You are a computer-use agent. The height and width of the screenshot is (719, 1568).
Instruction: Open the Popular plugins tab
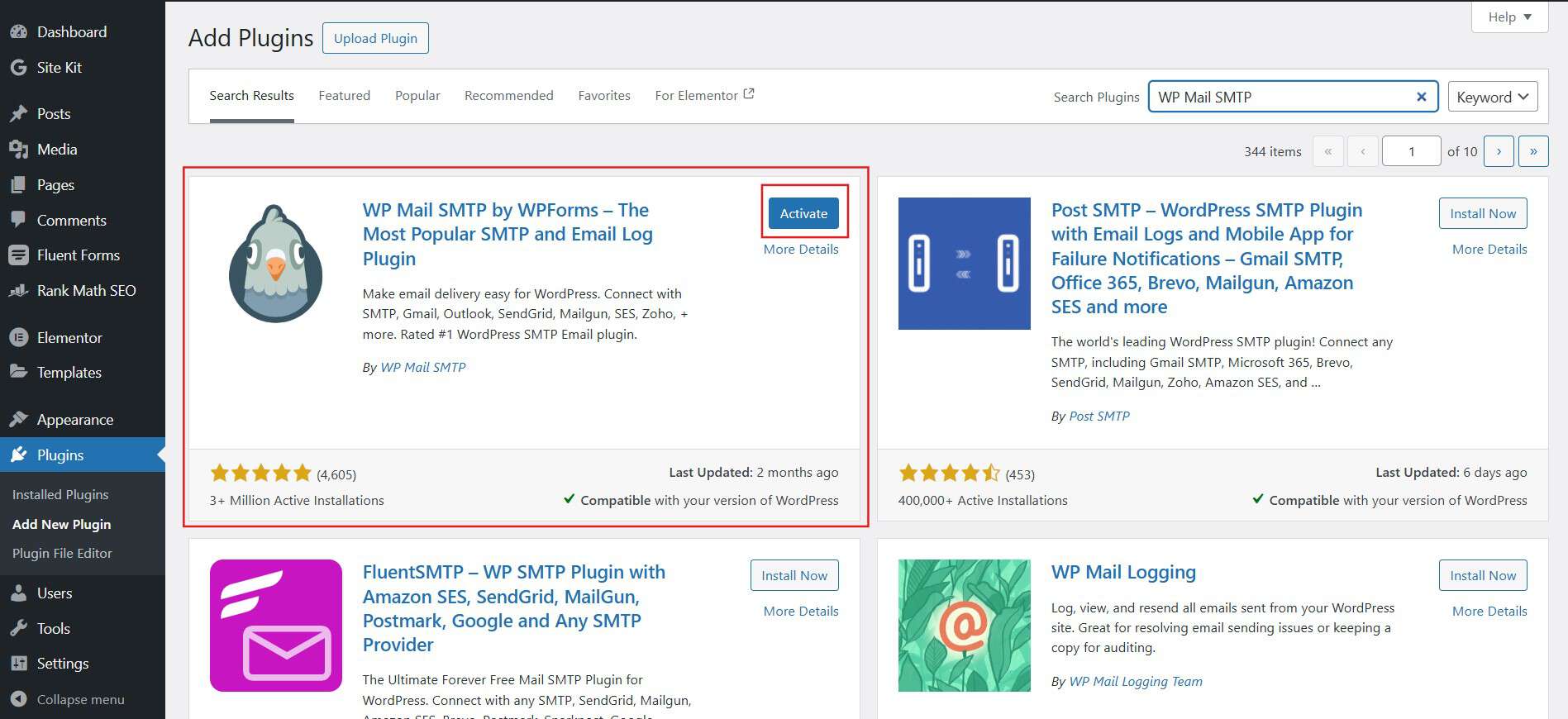click(417, 96)
